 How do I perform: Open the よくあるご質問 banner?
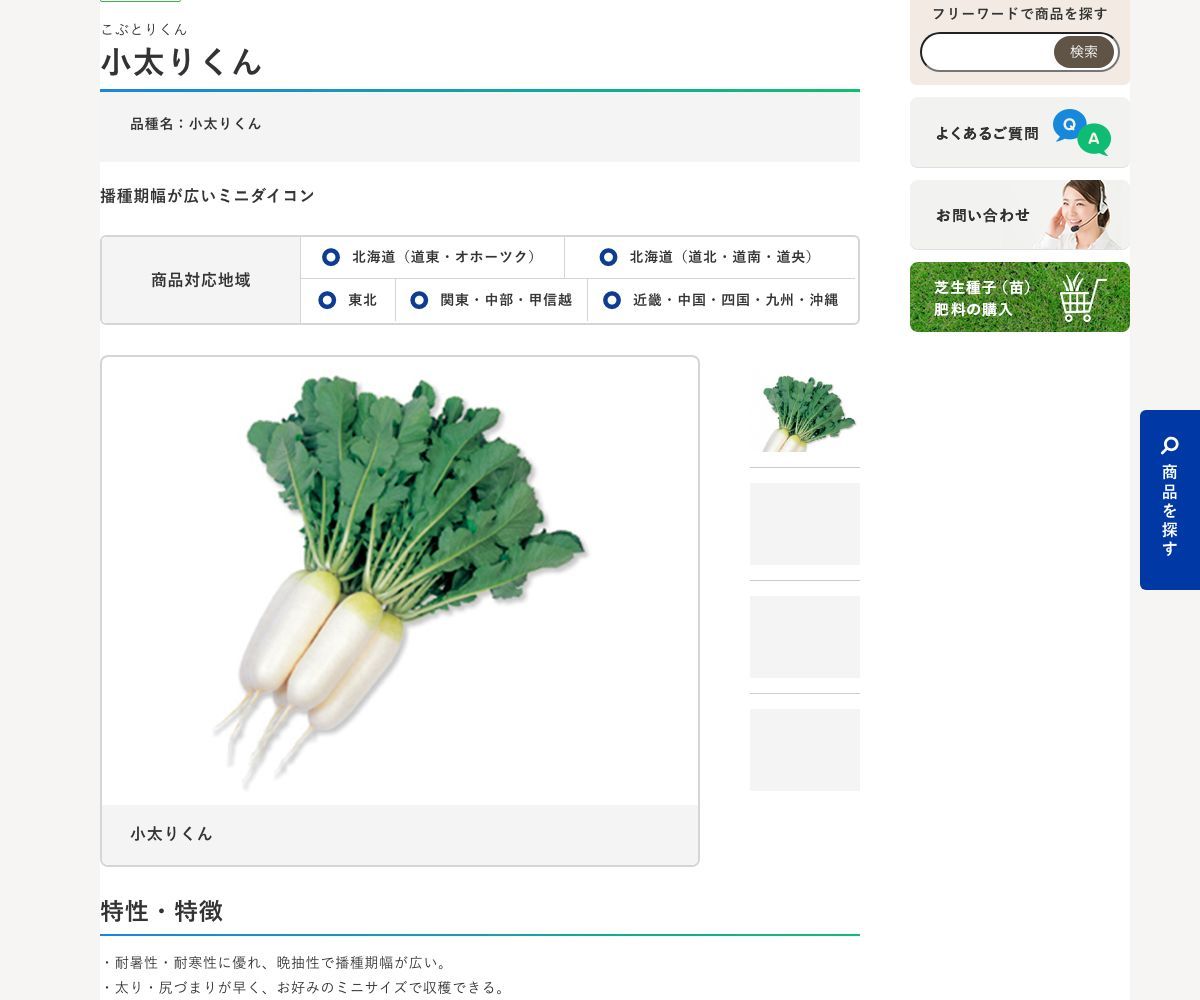(x=1020, y=132)
